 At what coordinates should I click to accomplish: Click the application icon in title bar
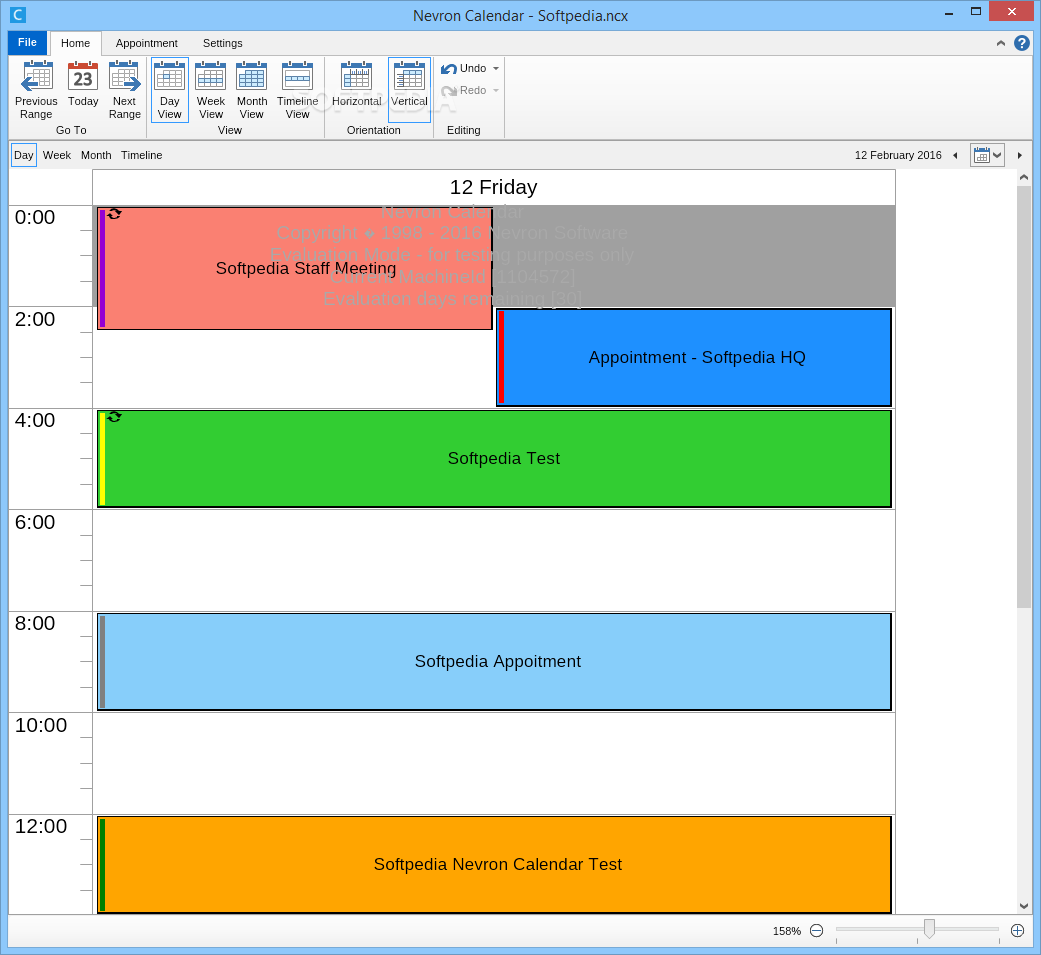tap(18, 15)
